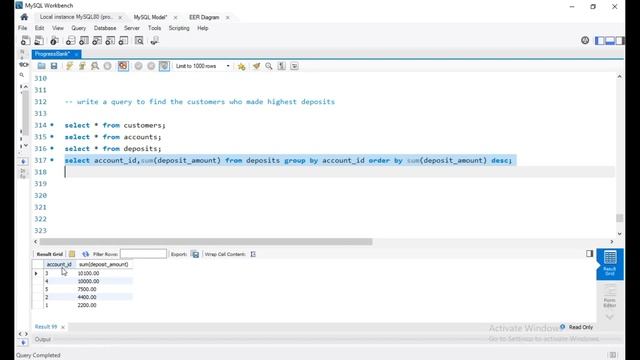Viewport: 640px width, 360px height.
Task: Open the Scripting menu
Action: tap(179, 28)
